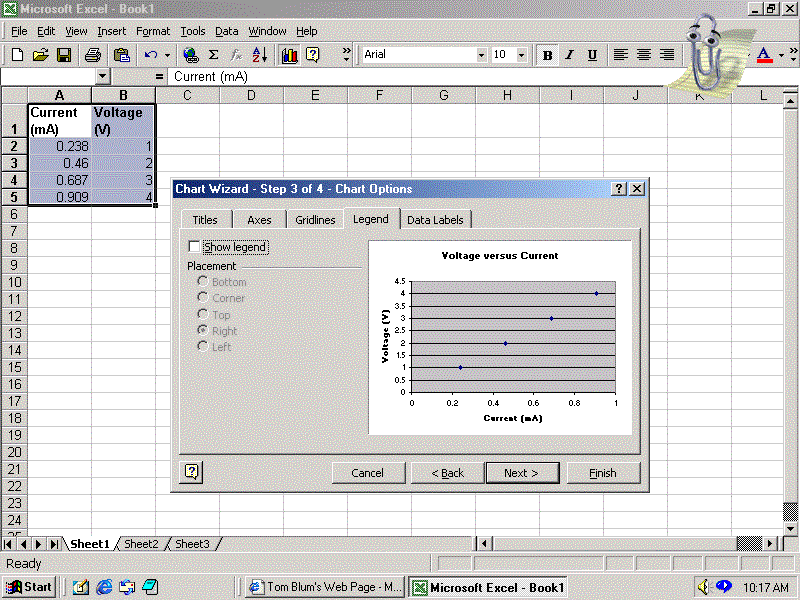Click the Chart Wizard toolbar icon
The image size is (800, 600).
(x=289, y=55)
